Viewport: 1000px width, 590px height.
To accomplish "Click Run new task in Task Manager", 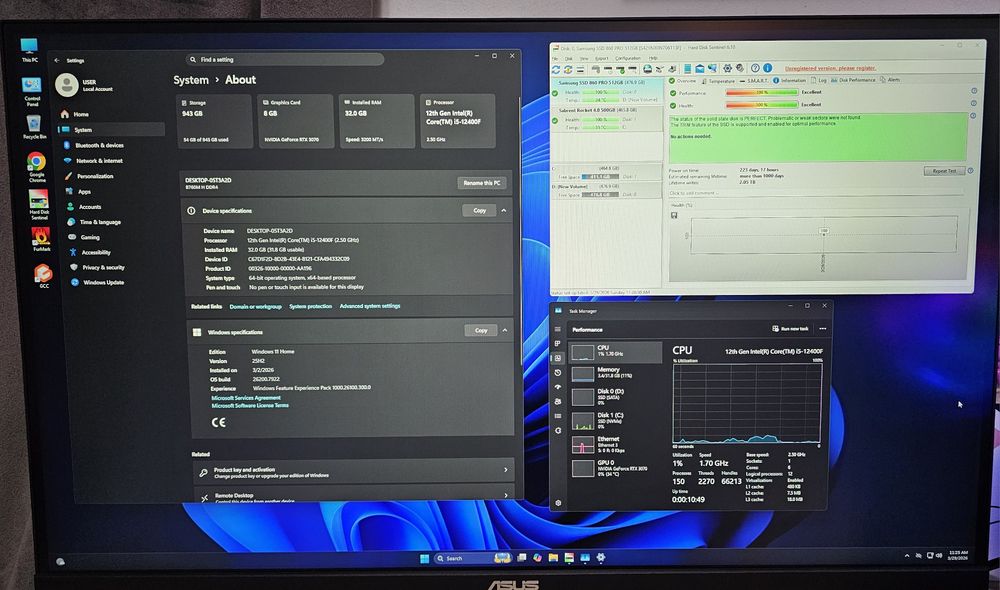I will [x=790, y=328].
